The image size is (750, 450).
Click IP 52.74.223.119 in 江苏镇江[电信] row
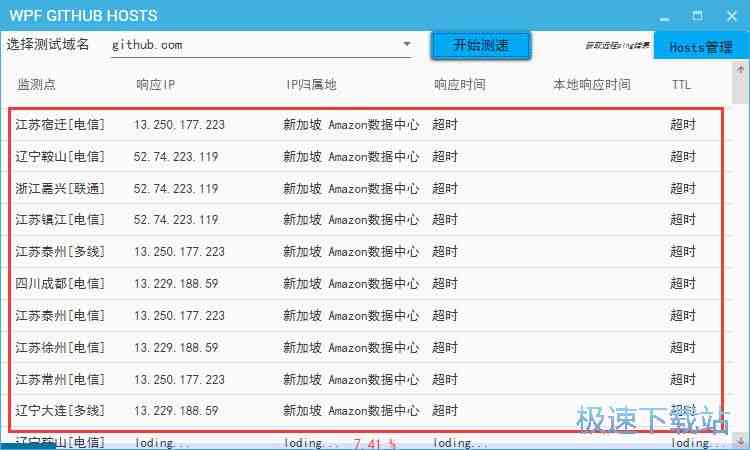click(176, 220)
